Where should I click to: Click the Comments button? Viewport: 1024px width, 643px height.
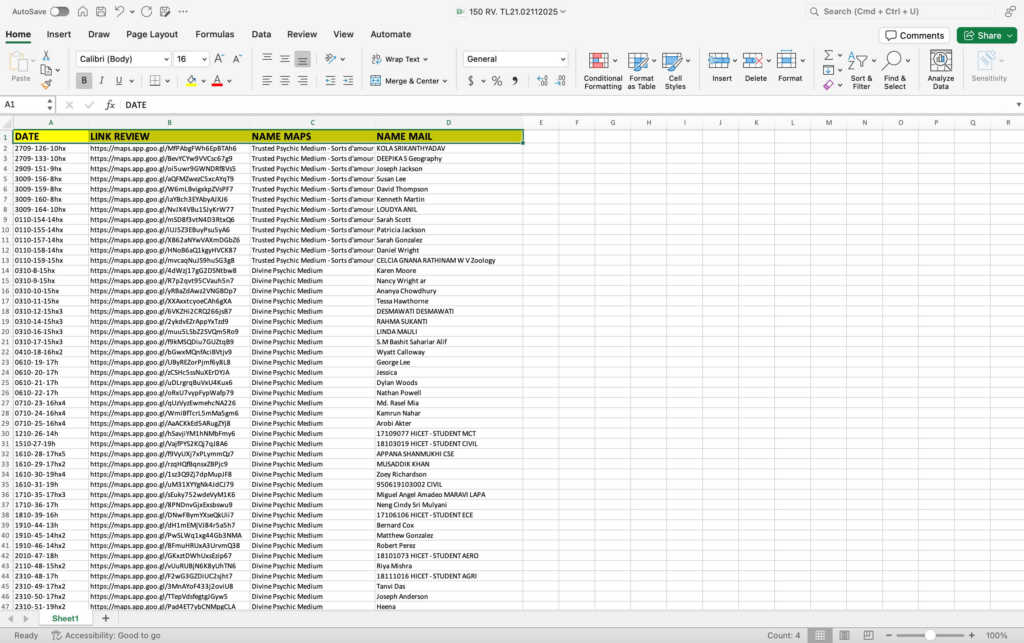(x=914, y=35)
